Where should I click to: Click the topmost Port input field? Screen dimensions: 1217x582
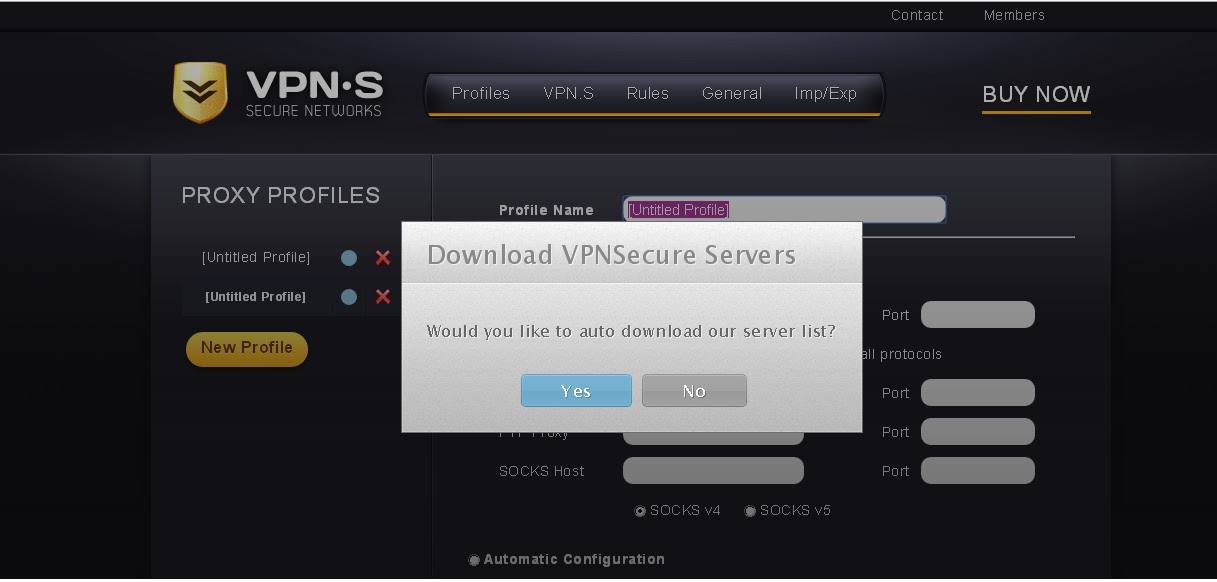(978, 315)
